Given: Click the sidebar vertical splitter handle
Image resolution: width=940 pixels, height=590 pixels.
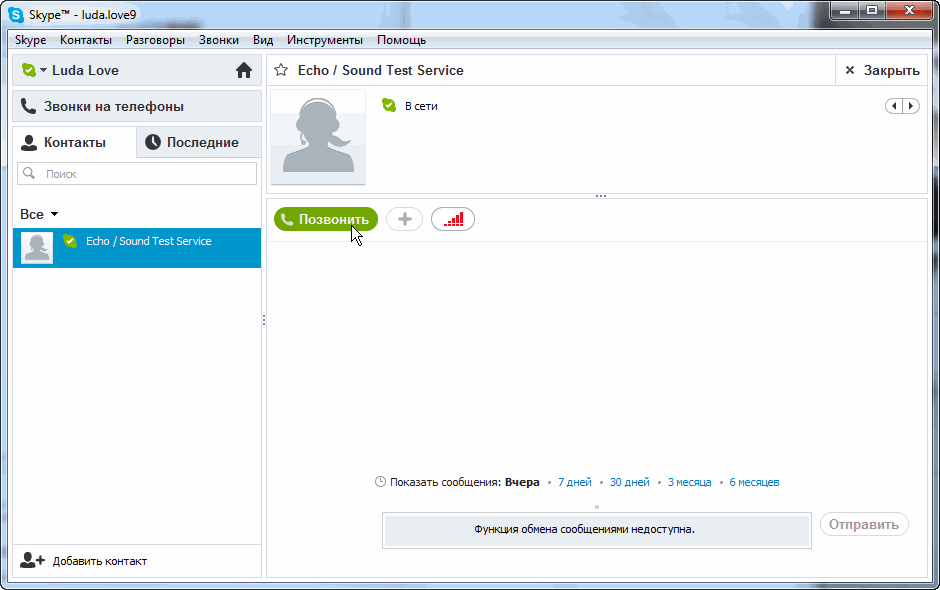Looking at the screenshot, I should (264, 320).
